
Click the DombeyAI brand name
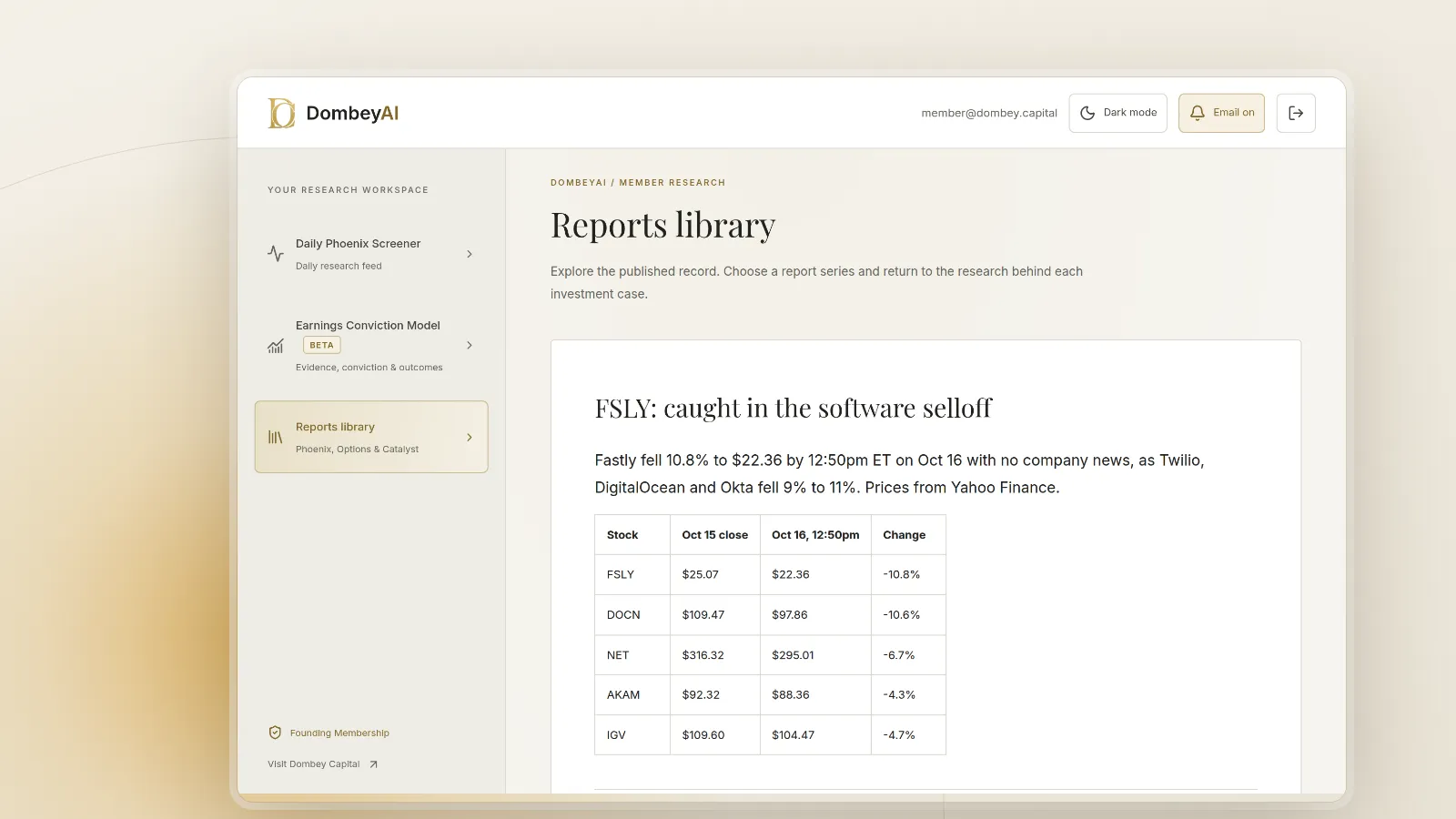(x=352, y=113)
